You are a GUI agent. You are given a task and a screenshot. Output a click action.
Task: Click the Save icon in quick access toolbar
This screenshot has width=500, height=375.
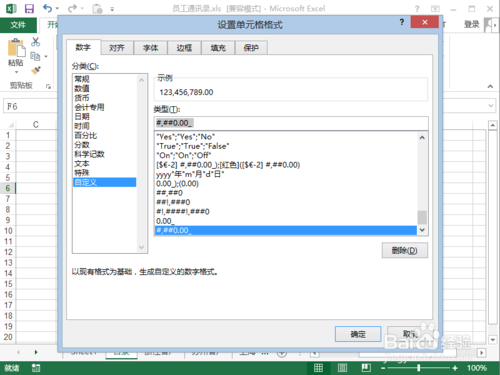(29, 9)
